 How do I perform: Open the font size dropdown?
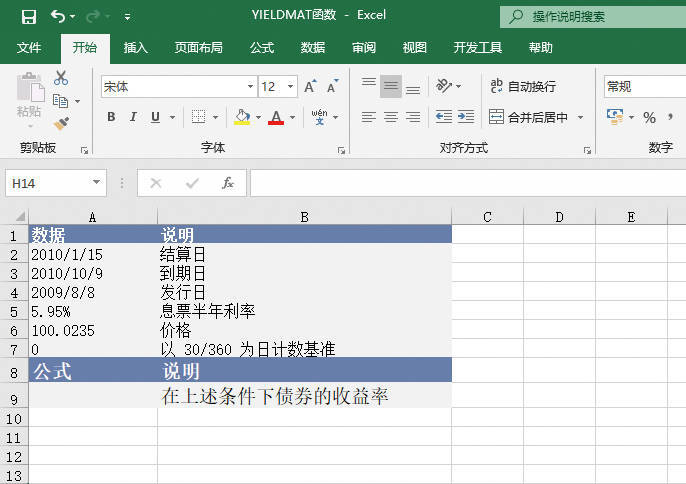[x=291, y=87]
